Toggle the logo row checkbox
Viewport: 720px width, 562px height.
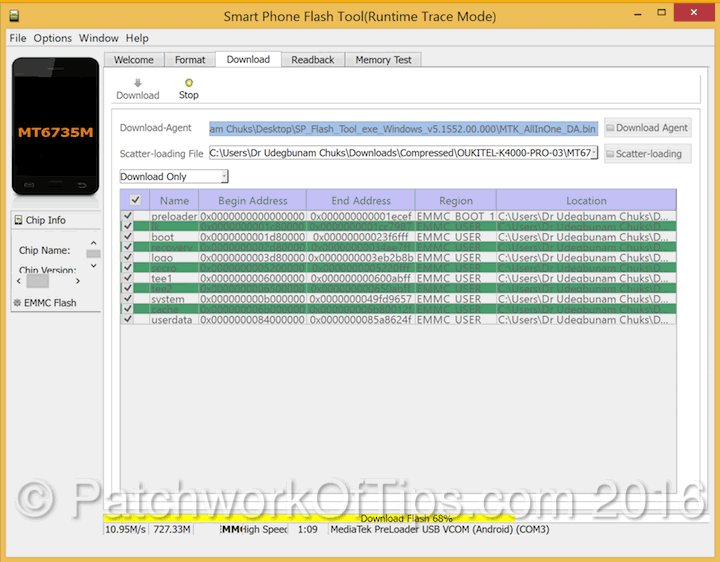coord(128,257)
